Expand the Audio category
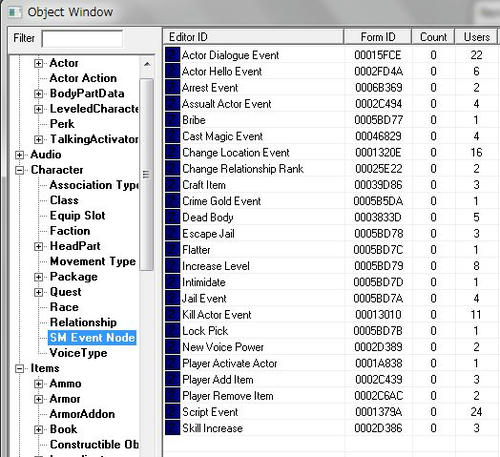Image resolution: width=500 pixels, height=457 pixels. click(20, 155)
